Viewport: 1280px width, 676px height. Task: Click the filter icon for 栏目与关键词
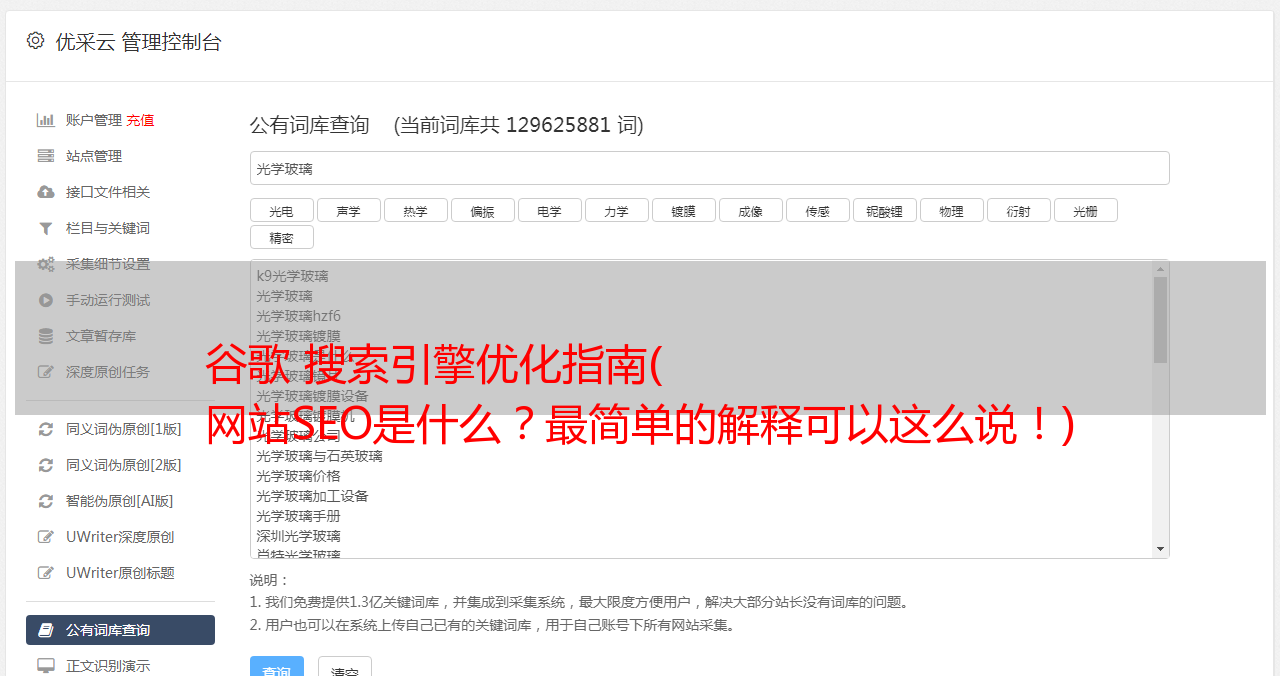tap(46, 228)
